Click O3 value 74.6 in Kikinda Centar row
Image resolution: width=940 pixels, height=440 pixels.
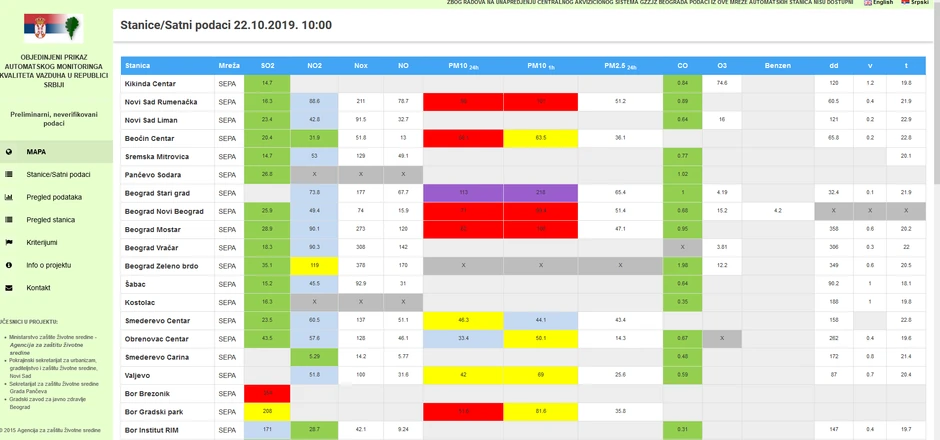722,83
